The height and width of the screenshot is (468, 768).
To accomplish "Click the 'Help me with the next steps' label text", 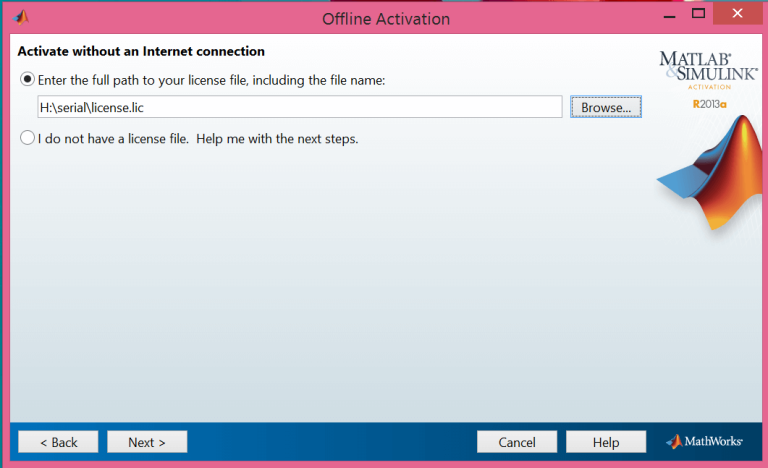I will pyautogui.click(x=277, y=139).
